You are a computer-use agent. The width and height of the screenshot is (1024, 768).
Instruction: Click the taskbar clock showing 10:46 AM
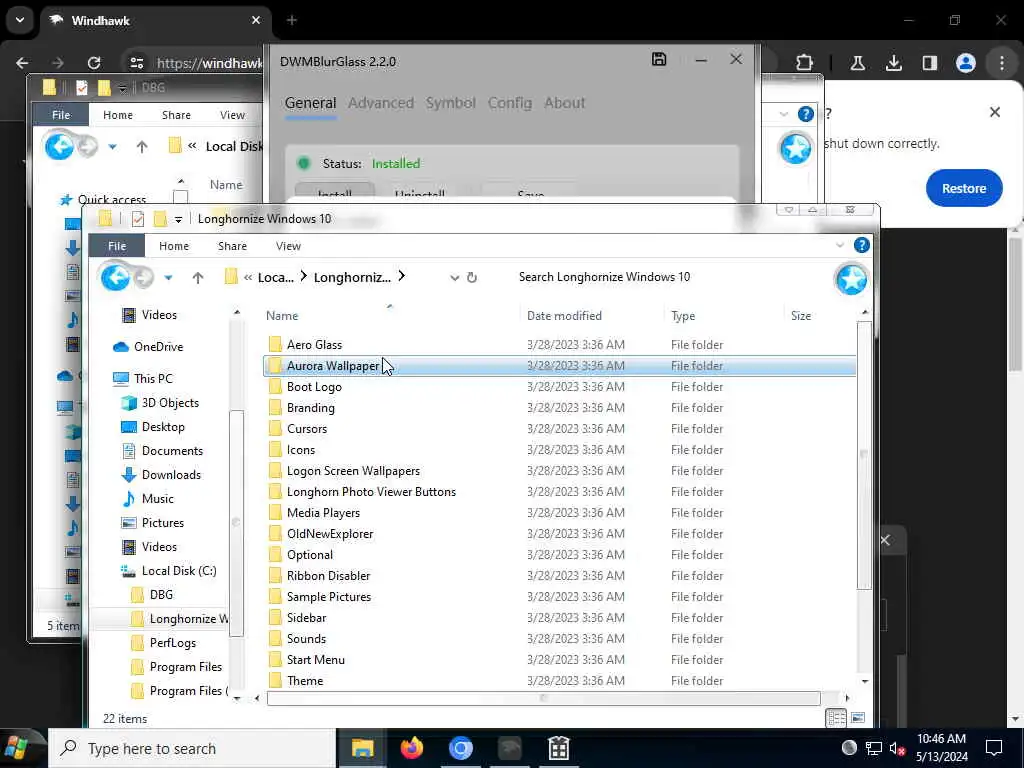[x=942, y=748]
